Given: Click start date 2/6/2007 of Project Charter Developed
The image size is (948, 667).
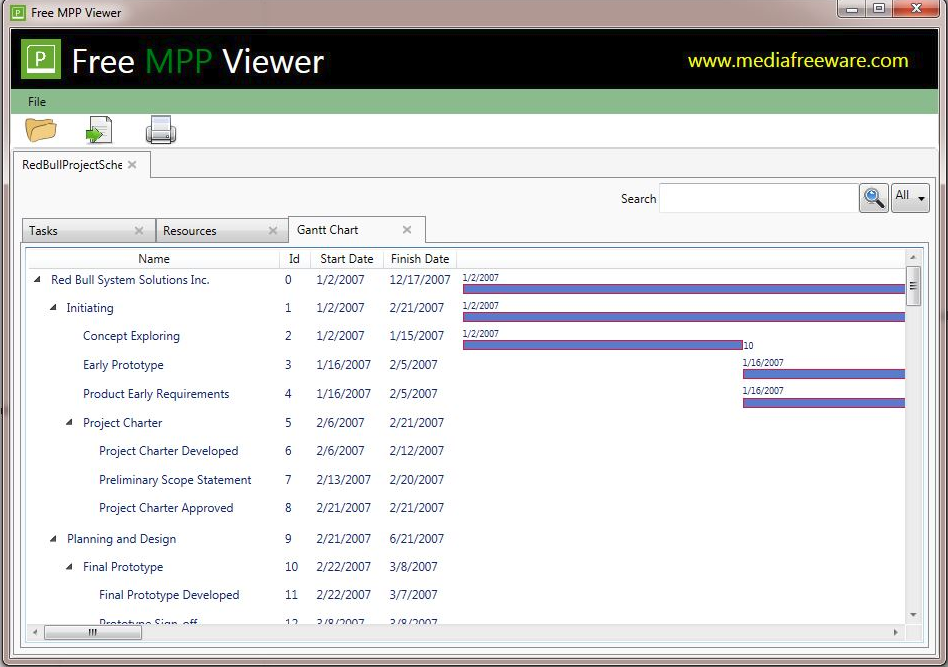Looking at the screenshot, I should (x=340, y=451).
